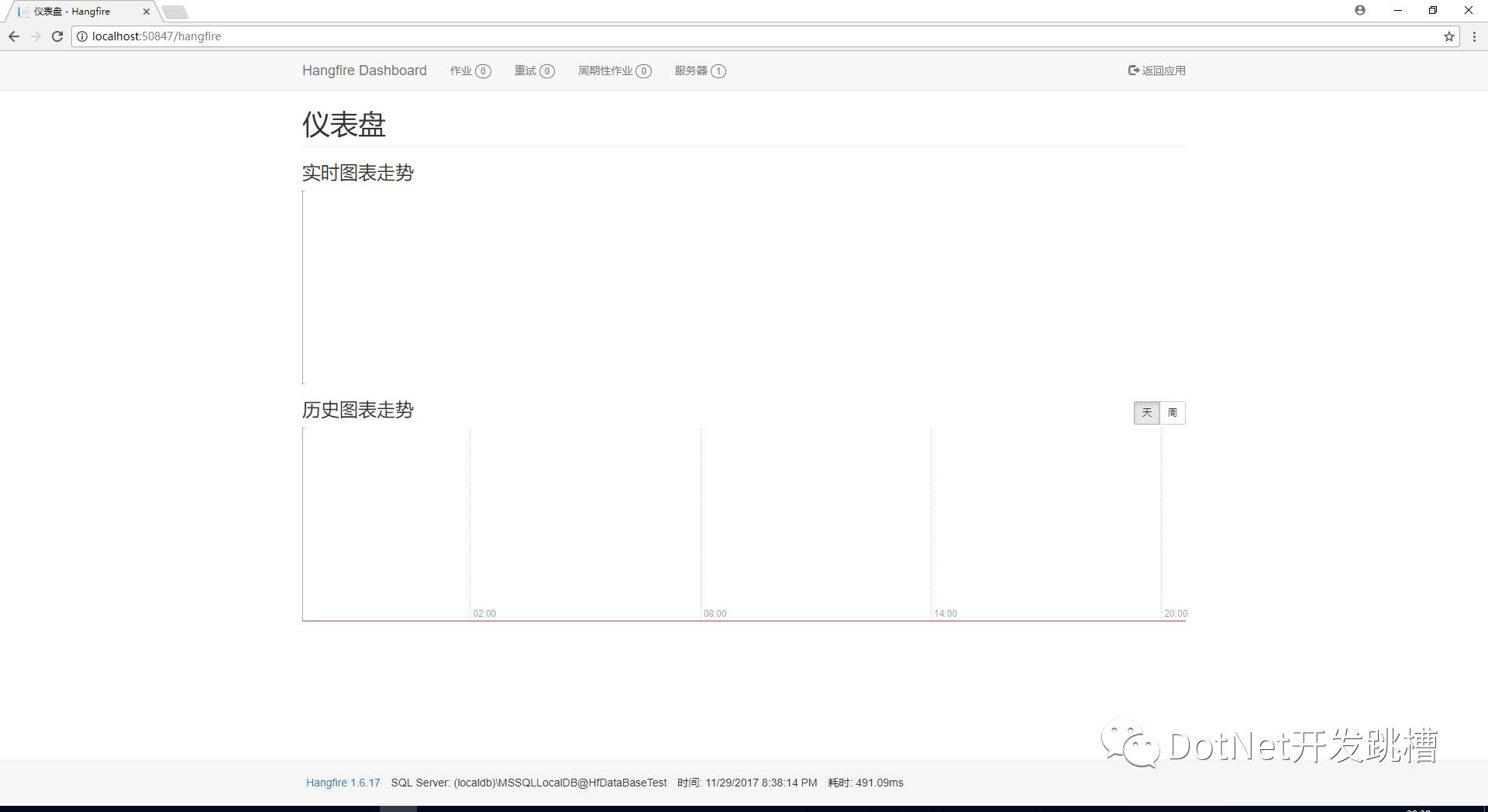Open the Chrome profile avatar icon
Viewport: 1488px width, 812px height.
[1360, 10]
